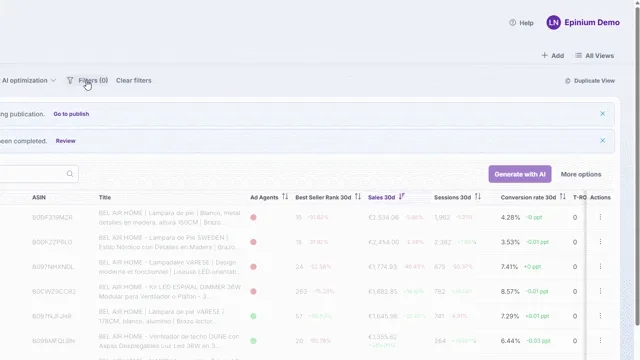Image resolution: width=640 pixels, height=360 pixels.
Task: Open the Lampadaire VARESE product title
Action: tap(169, 267)
